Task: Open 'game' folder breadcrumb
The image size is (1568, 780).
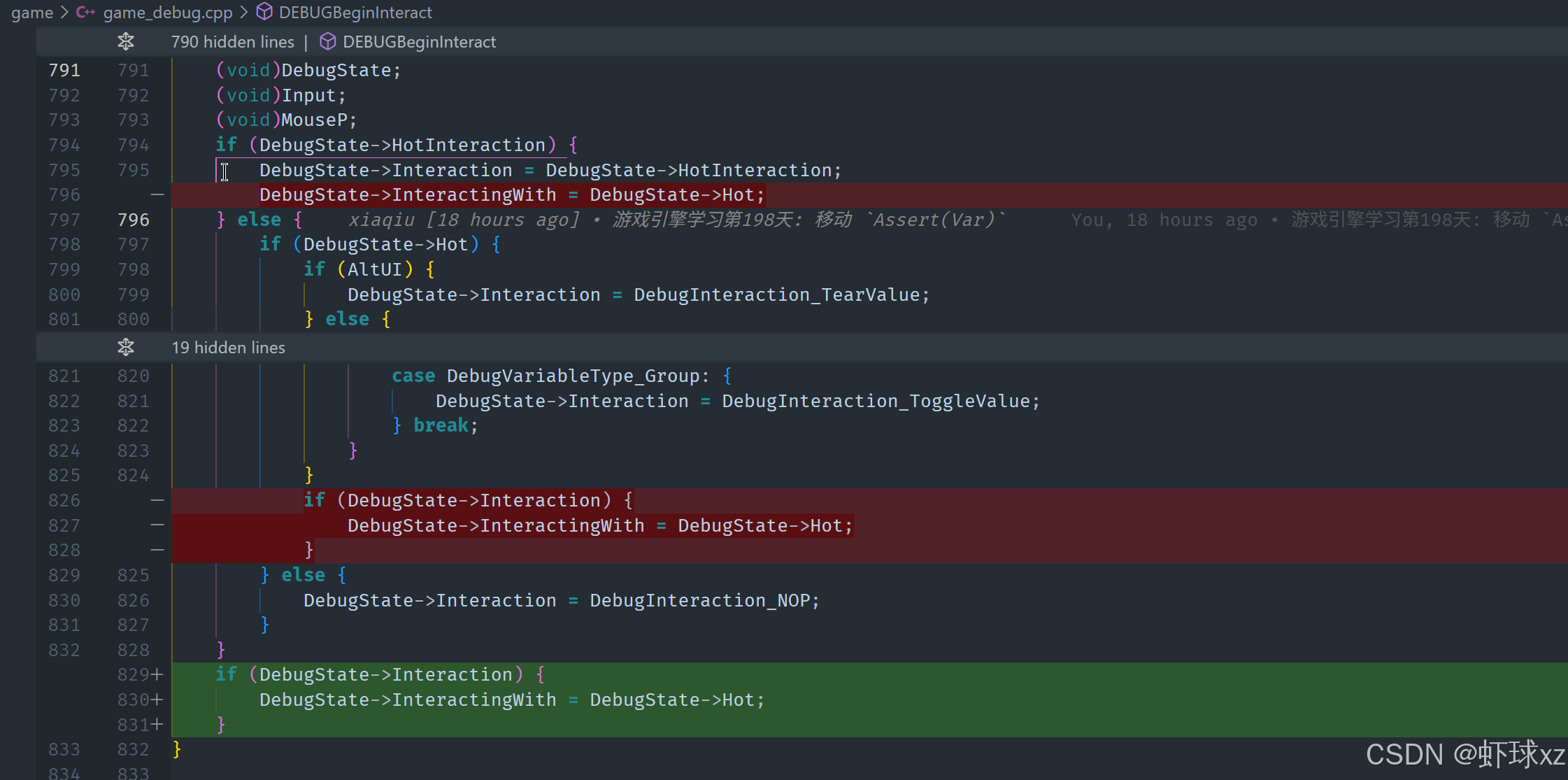Action: pyautogui.click(x=32, y=13)
